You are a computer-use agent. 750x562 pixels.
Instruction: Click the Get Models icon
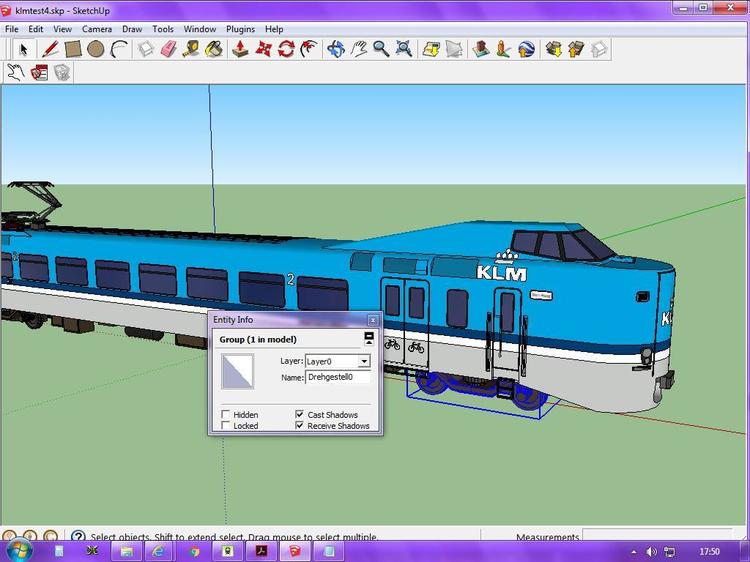click(x=553, y=49)
